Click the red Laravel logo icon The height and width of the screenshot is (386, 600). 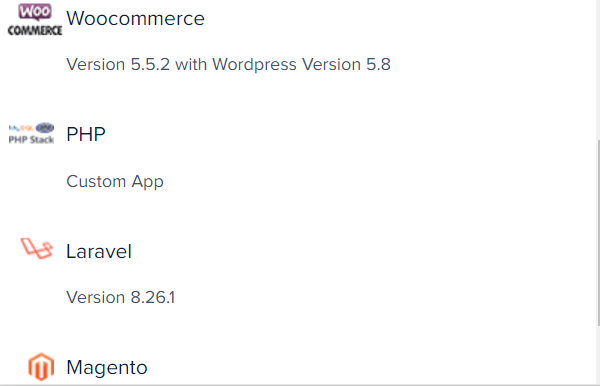[x=37, y=248]
